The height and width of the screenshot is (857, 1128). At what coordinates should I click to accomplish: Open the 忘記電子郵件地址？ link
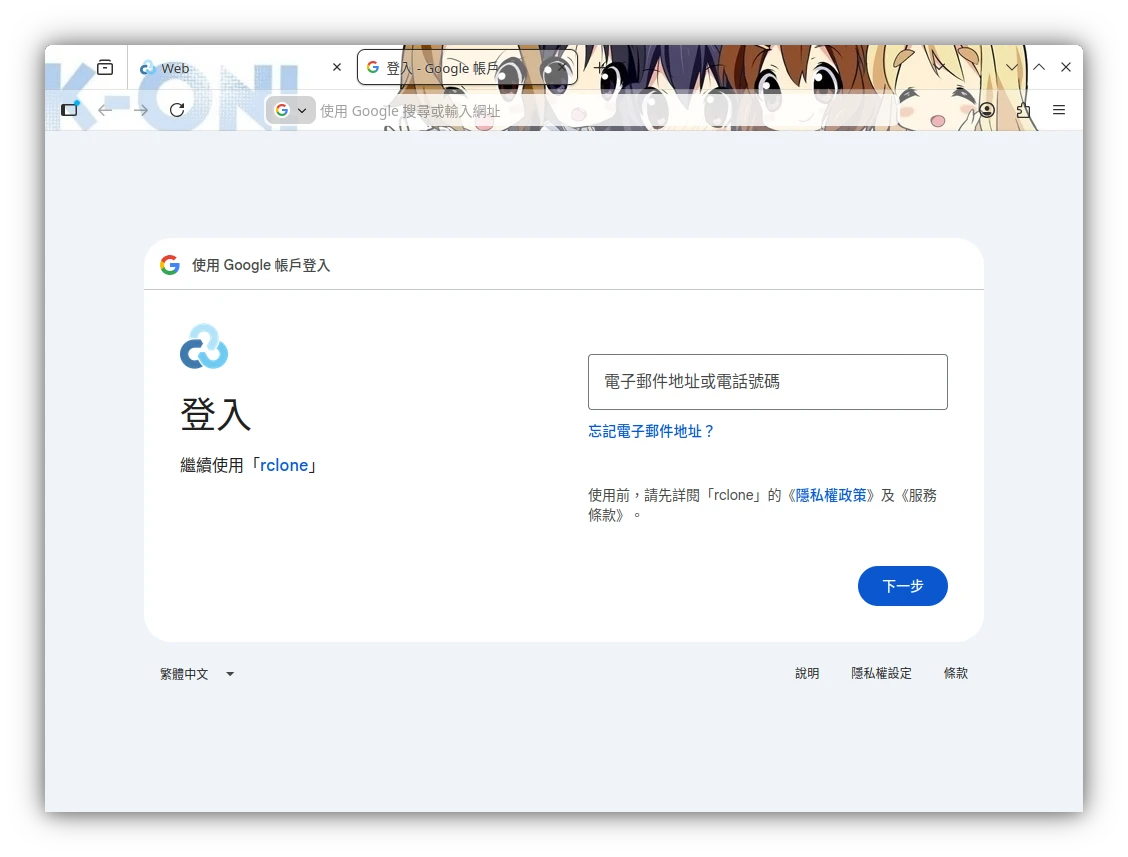click(x=650, y=431)
